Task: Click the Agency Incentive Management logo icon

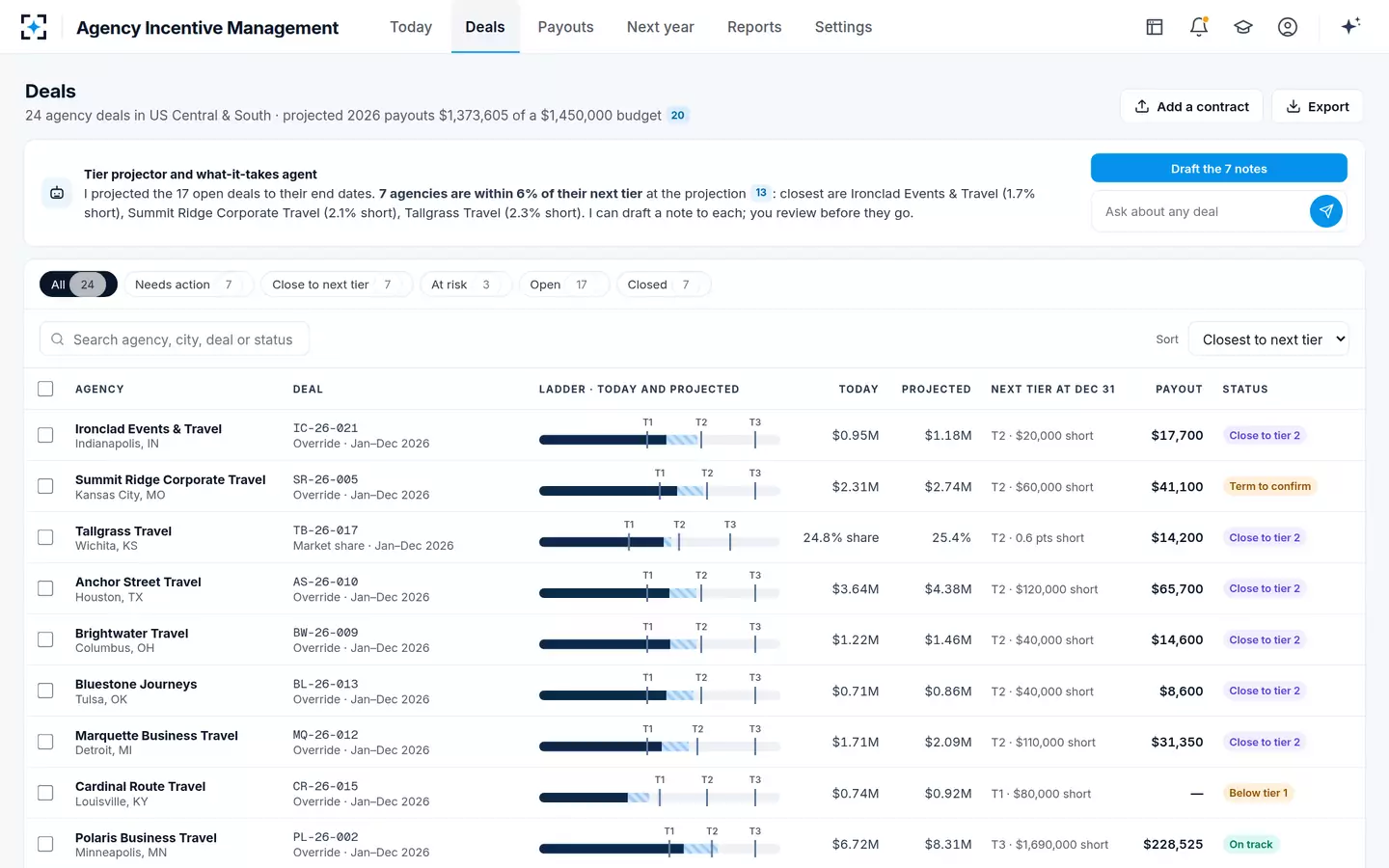Action: [x=34, y=27]
